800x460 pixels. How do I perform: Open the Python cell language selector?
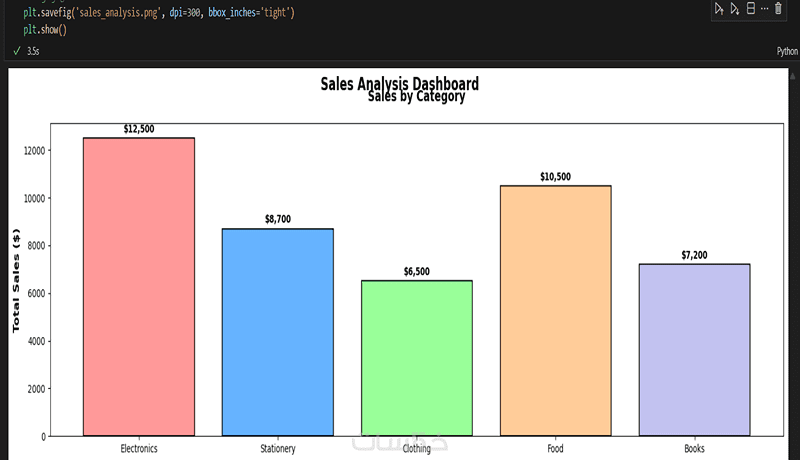pos(786,50)
